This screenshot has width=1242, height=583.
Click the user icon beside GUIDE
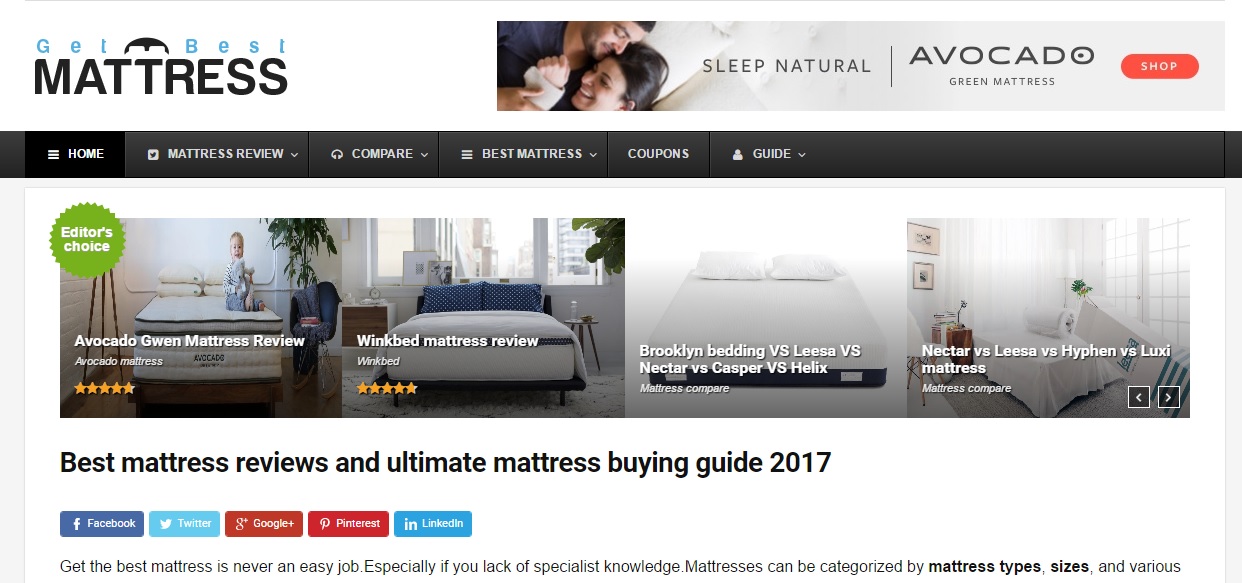coord(738,155)
